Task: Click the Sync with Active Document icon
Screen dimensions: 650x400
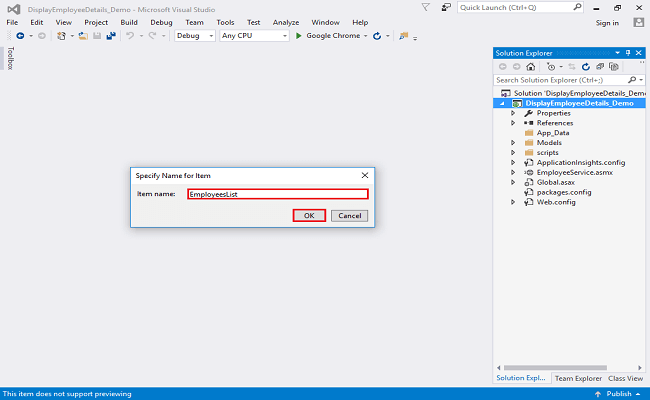Action: click(x=572, y=67)
